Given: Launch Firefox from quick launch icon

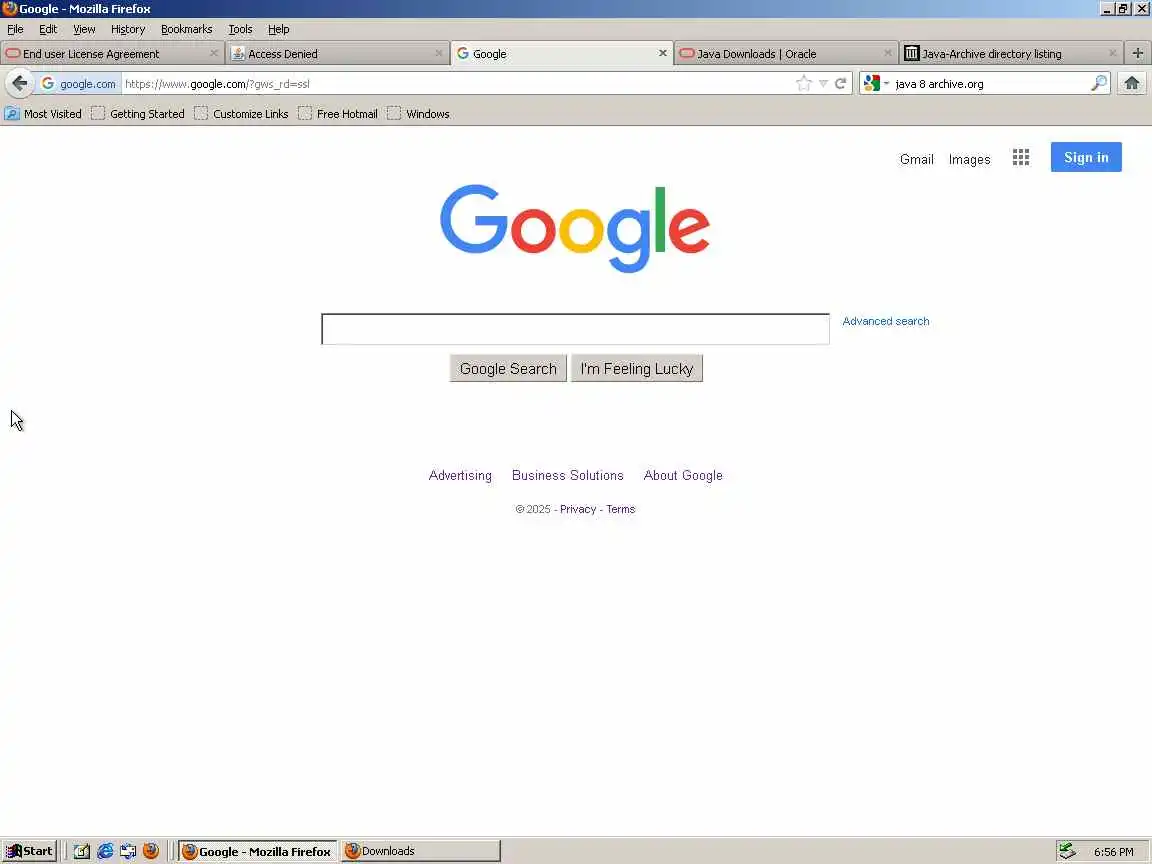Looking at the screenshot, I should click(x=151, y=851).
